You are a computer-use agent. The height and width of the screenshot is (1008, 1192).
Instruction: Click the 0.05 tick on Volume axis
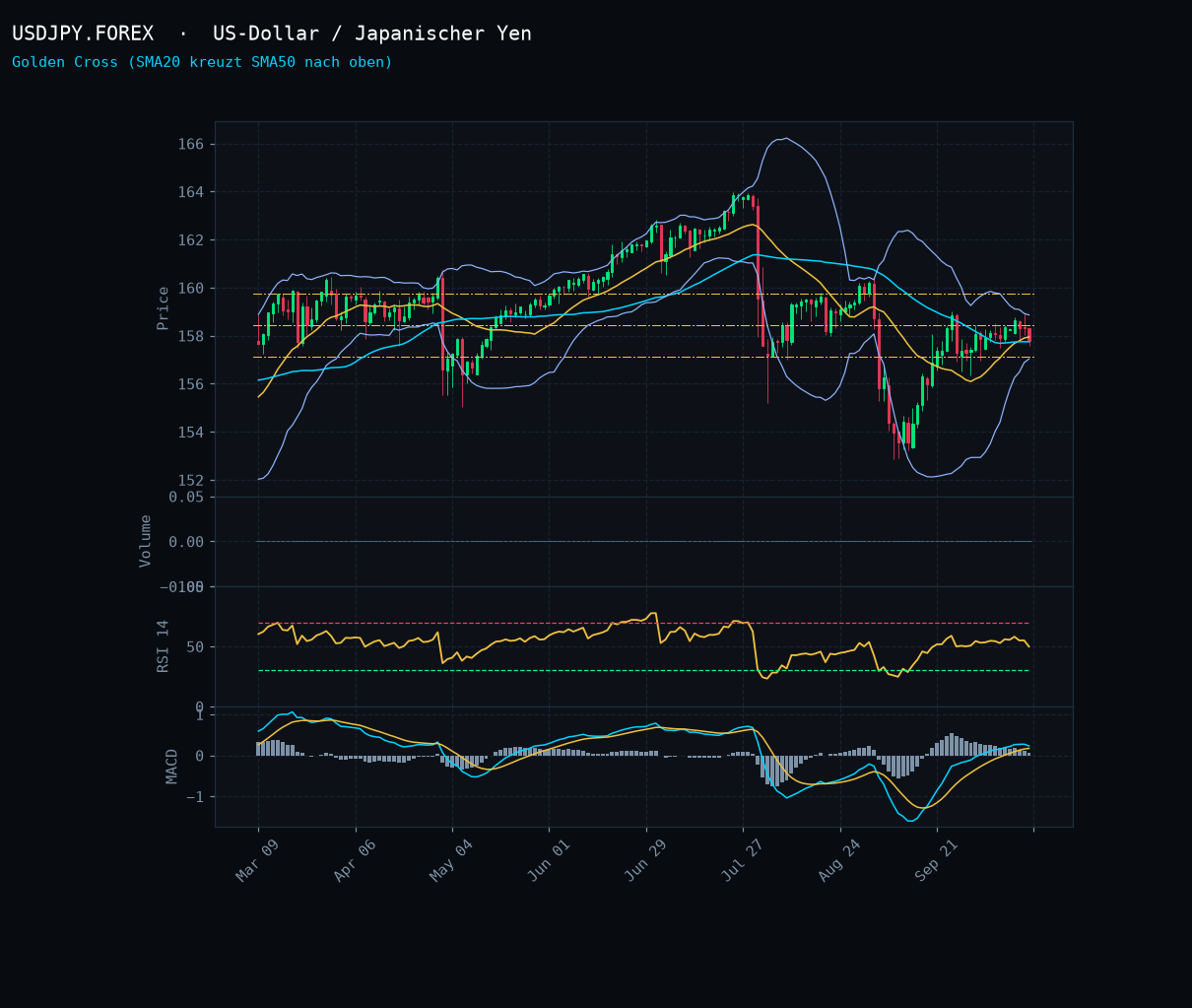(x=186, y=497)
